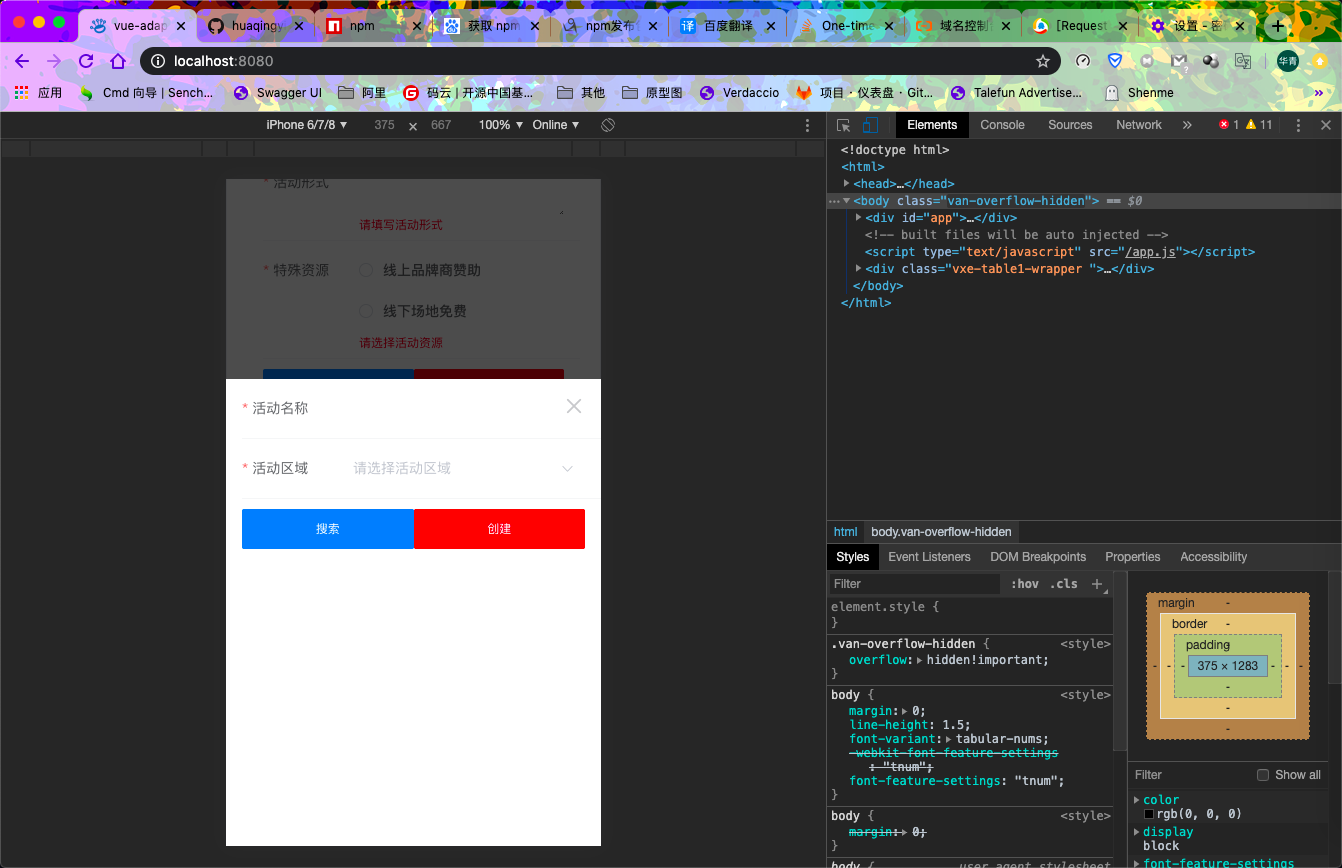Click the Google Translate extension icon
The height and width of the screenshot is (868, 1342).
pyautogui.click(x=1243, y=61)
